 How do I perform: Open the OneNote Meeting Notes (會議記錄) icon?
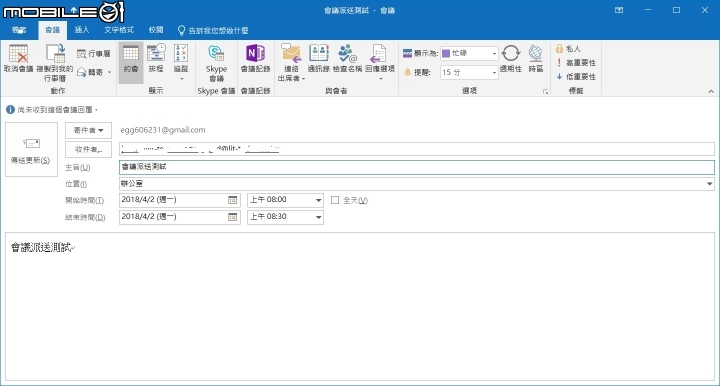coord(255,53)
